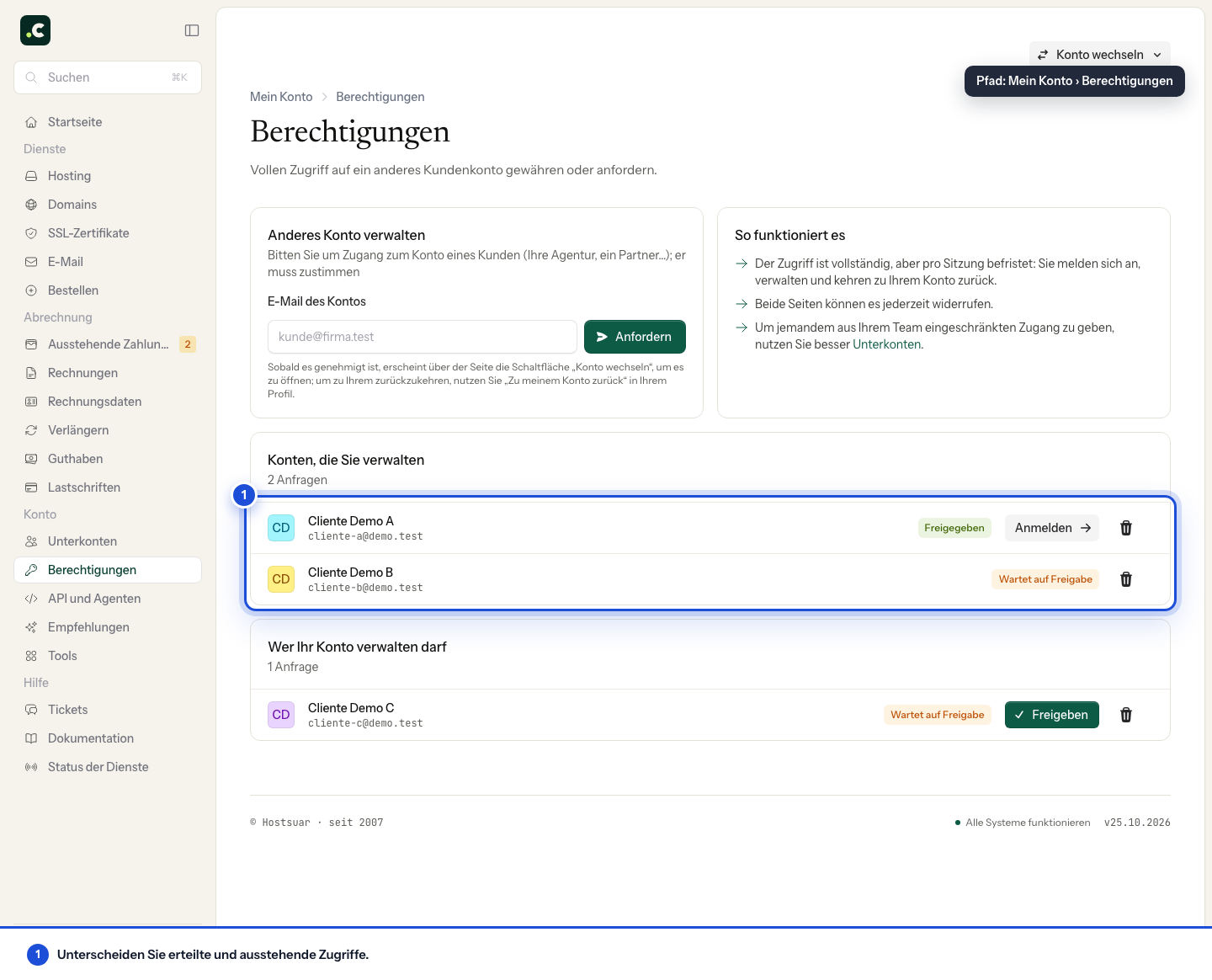This screenshot has width=1212, height=980.
Task: Approve Cliente Demo C with Freigeben
Action: coord(1052,715)
